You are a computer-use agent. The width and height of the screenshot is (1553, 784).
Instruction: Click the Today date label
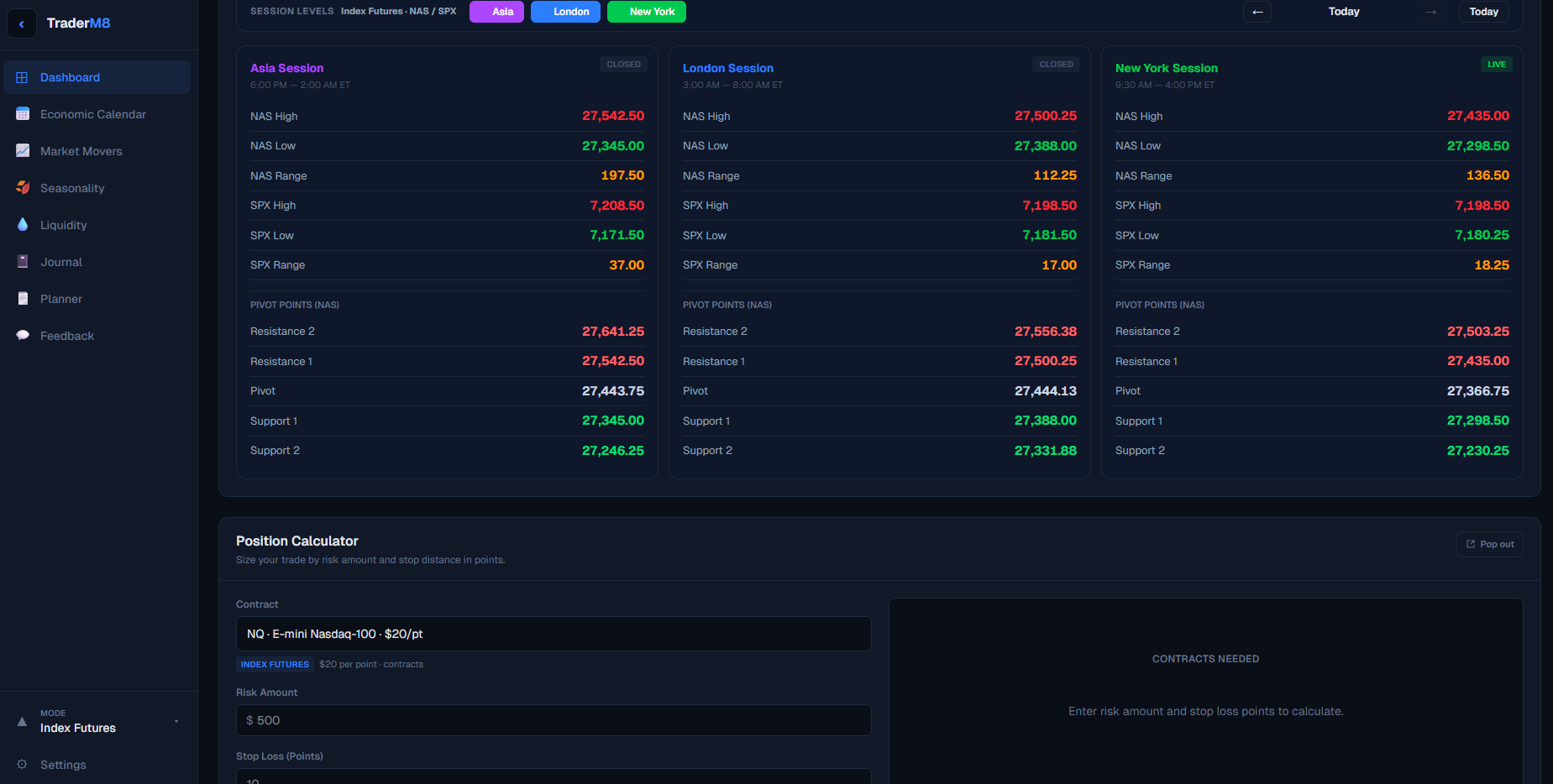pos(1344,12)
